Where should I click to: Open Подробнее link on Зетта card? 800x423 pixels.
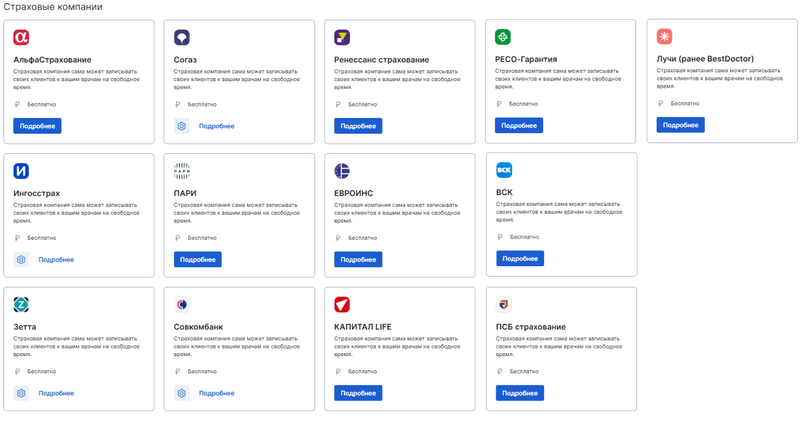click(56, 393)
